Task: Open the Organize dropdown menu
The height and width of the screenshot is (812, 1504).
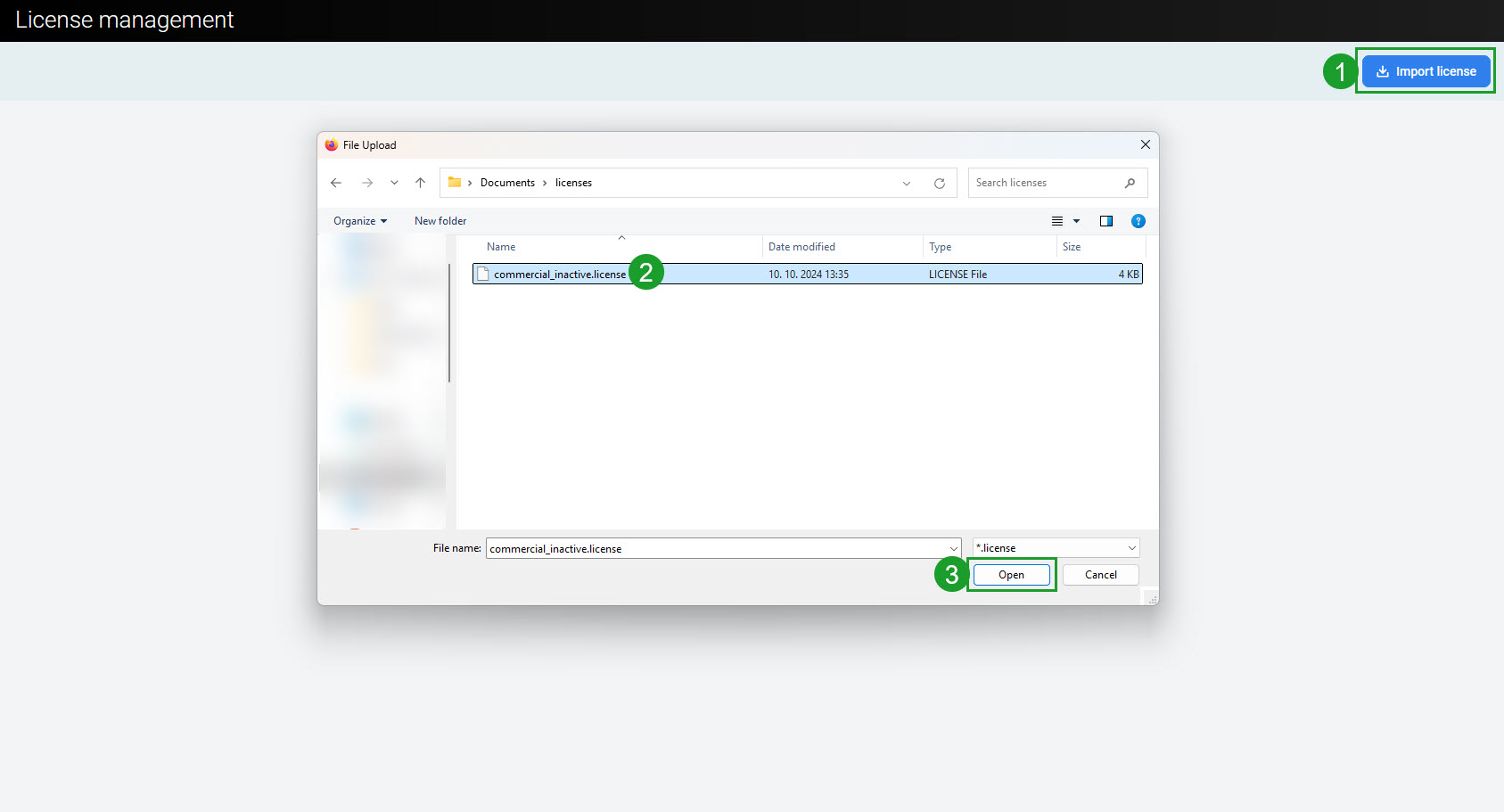Action: click(360, 221)
